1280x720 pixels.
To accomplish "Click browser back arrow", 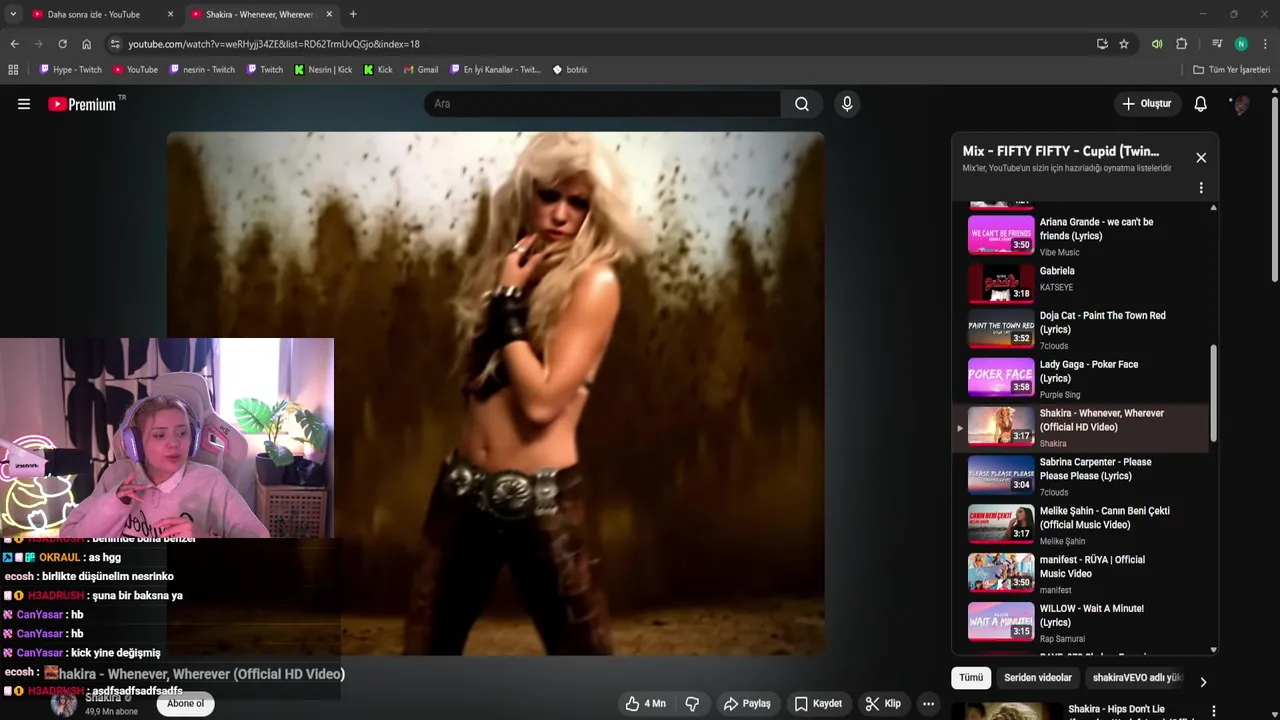I will point(14,44).
